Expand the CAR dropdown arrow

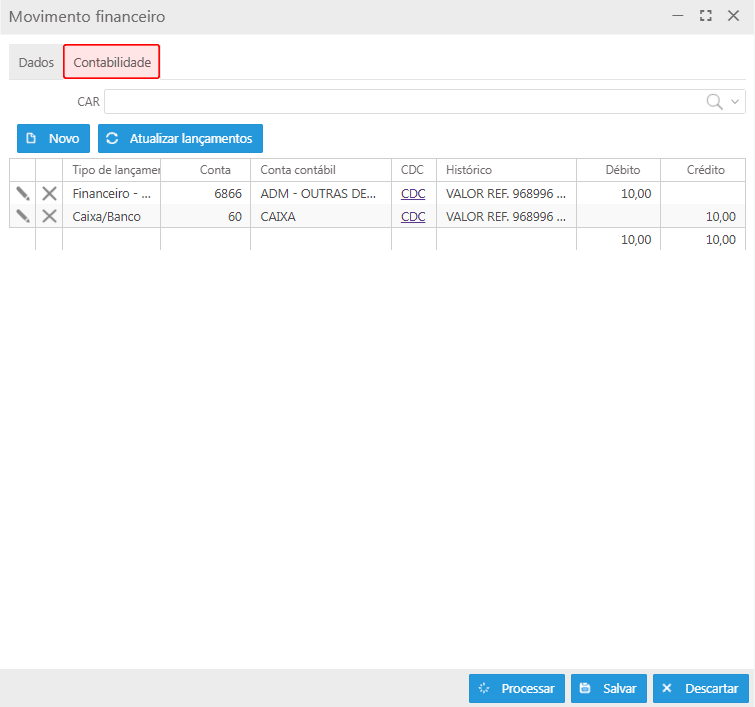(x=736, y=101)
